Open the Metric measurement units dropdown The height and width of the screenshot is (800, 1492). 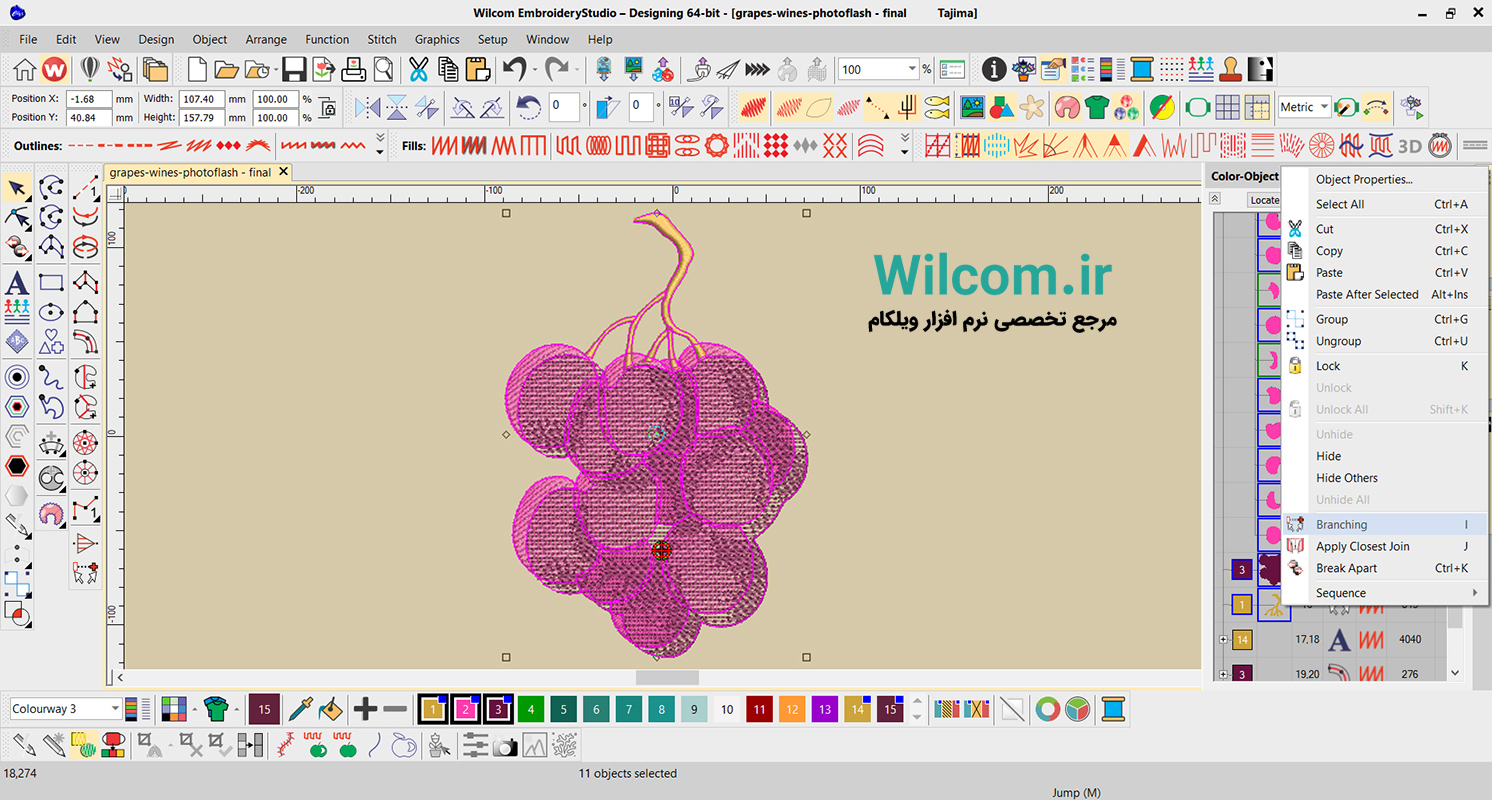[x=1324, y=107]
